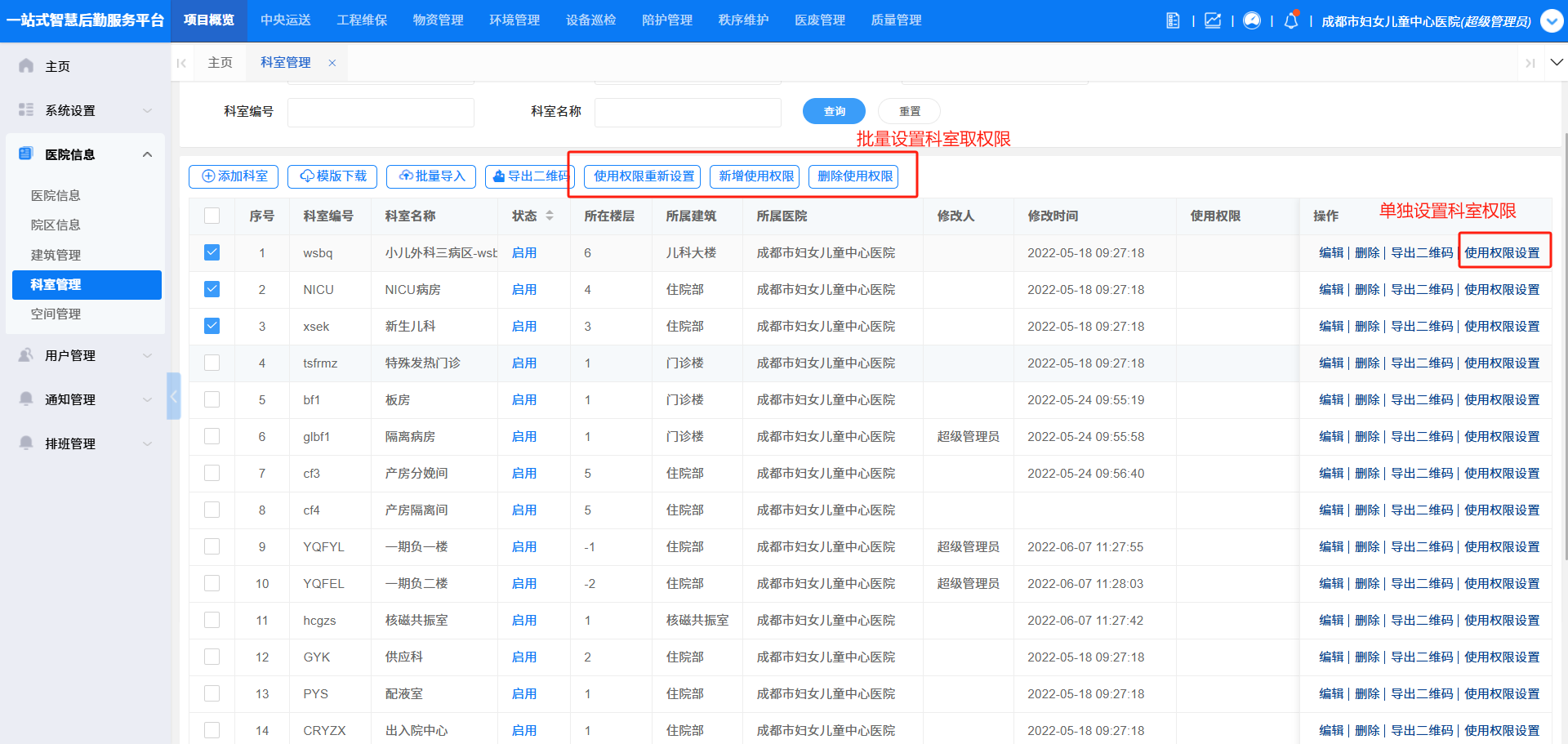Image resolution: width=1568 pixels, height=744 pixels.
Task: Click 批量导入 button
Action: coord(431,176)
